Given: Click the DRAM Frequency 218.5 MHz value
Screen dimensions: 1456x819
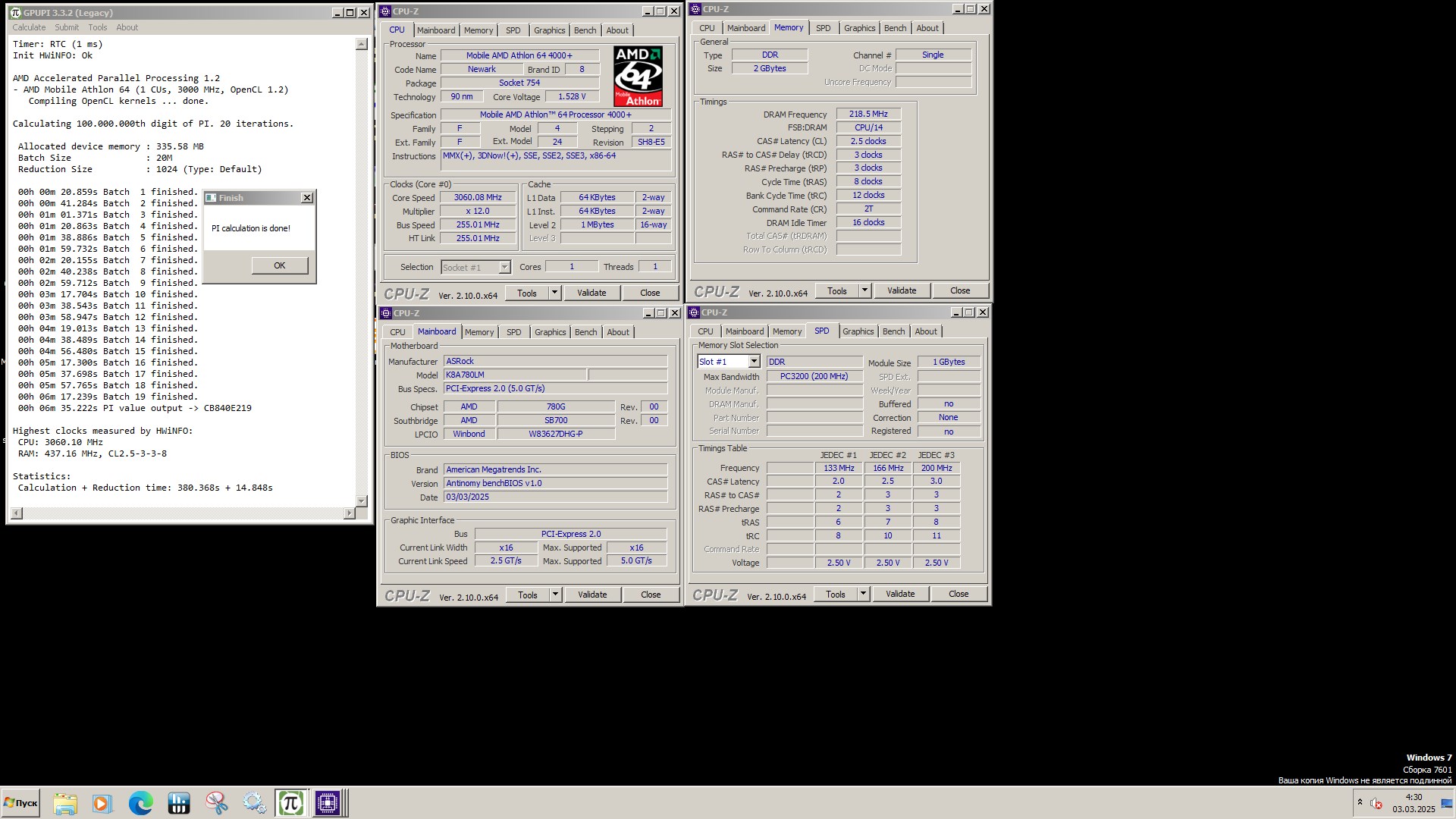Looking at the screenshot, I should pyautogui.click(x=868, y=114).
